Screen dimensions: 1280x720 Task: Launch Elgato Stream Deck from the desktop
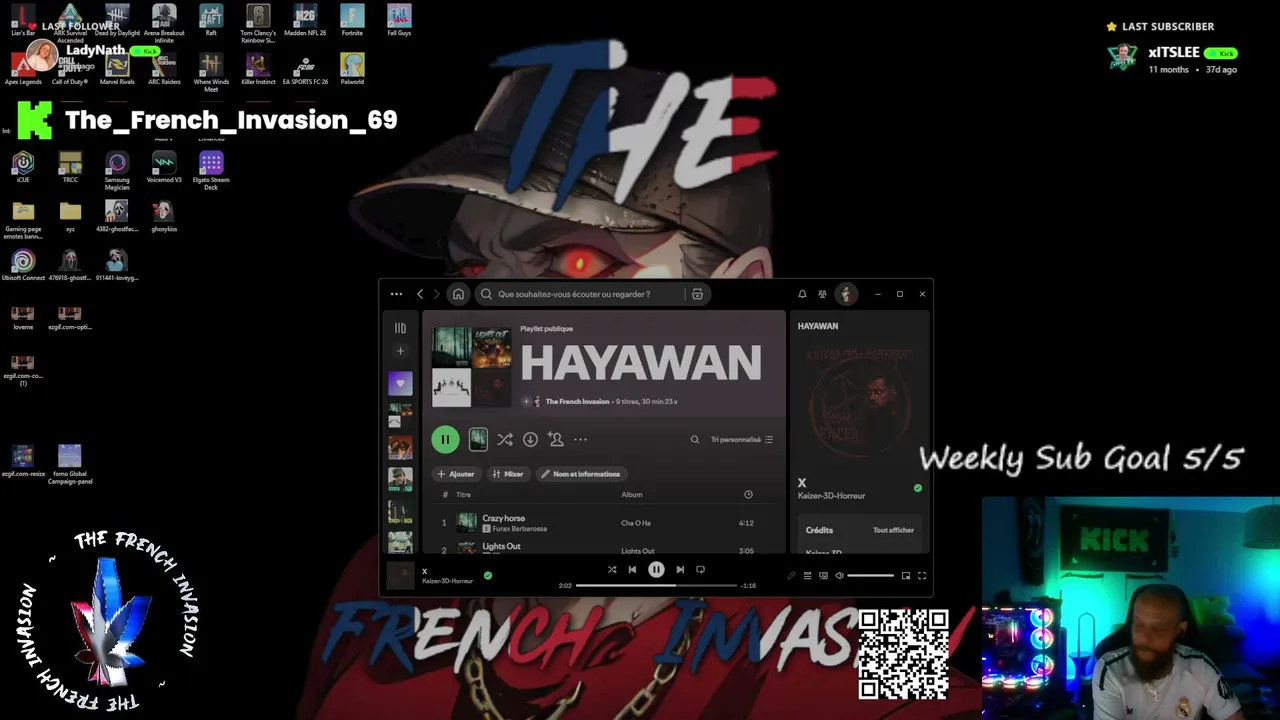[x=211, y=171]
